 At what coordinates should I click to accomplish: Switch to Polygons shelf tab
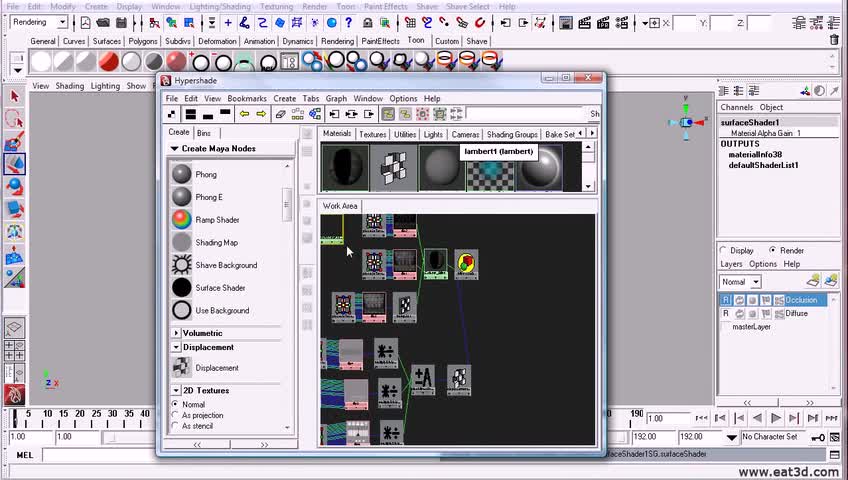pos(143,41)
